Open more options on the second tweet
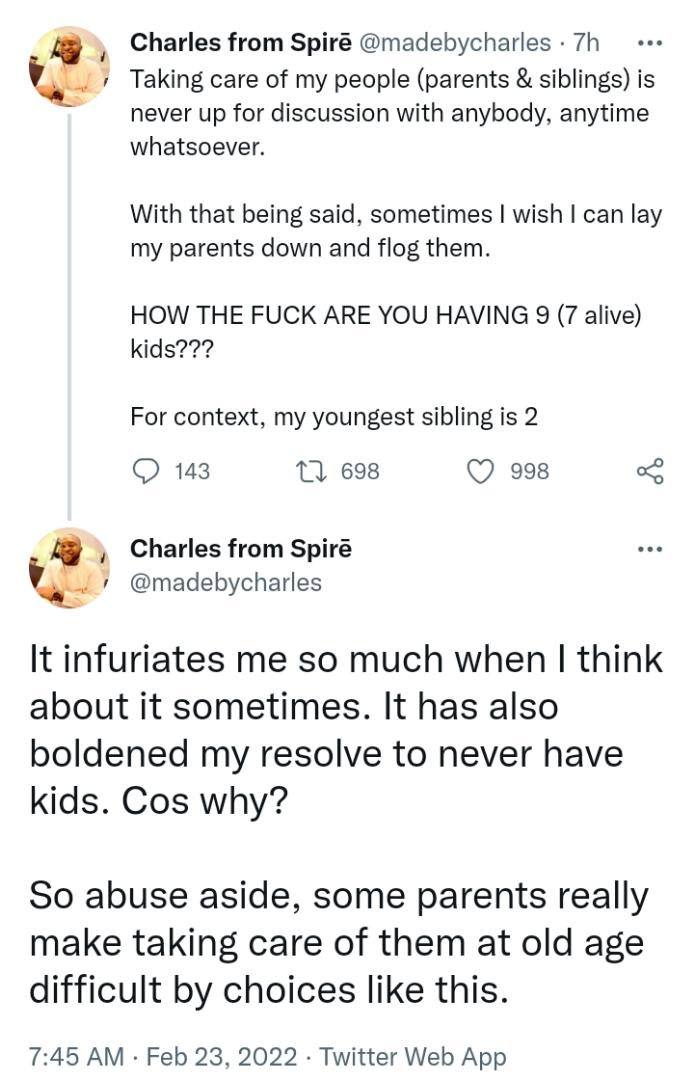694x1080 pixels. tap(649, 549)
